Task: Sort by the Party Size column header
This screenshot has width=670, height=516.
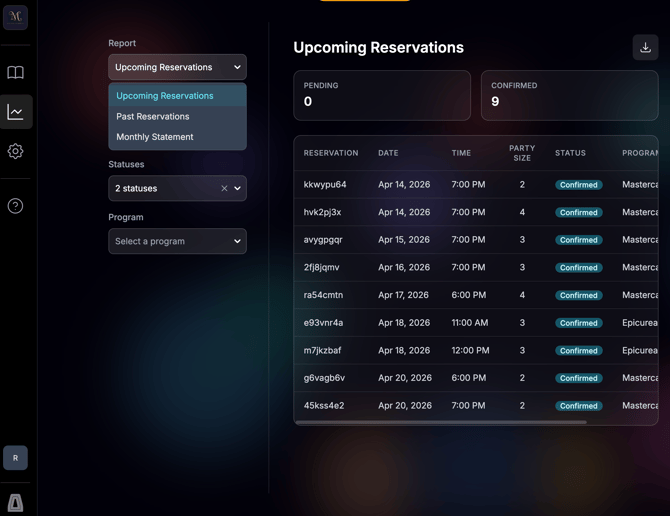Action: click(521, 153)
